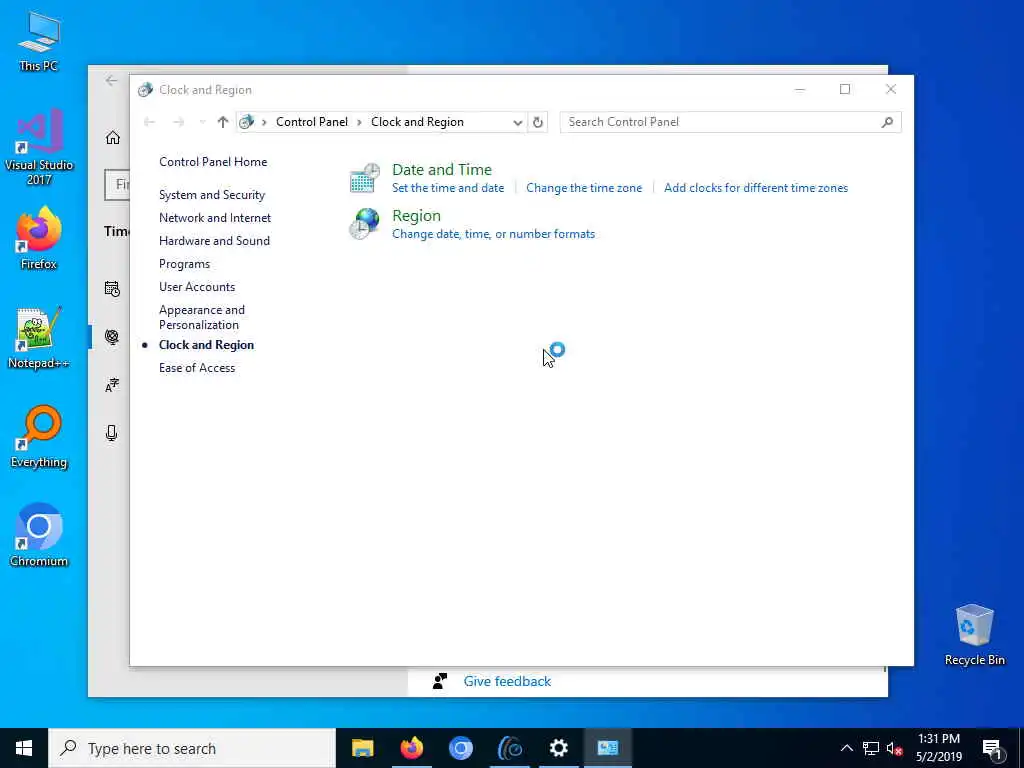Click the back arrow in Settings window
Viewport: 1024px width, 768px height.
pos(112,80)
